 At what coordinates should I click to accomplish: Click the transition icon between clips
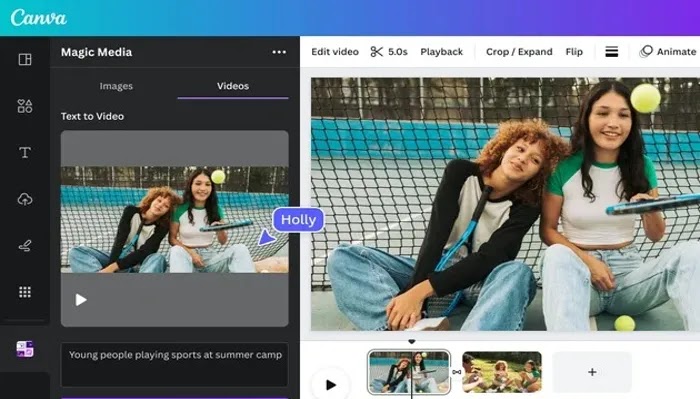457,372
